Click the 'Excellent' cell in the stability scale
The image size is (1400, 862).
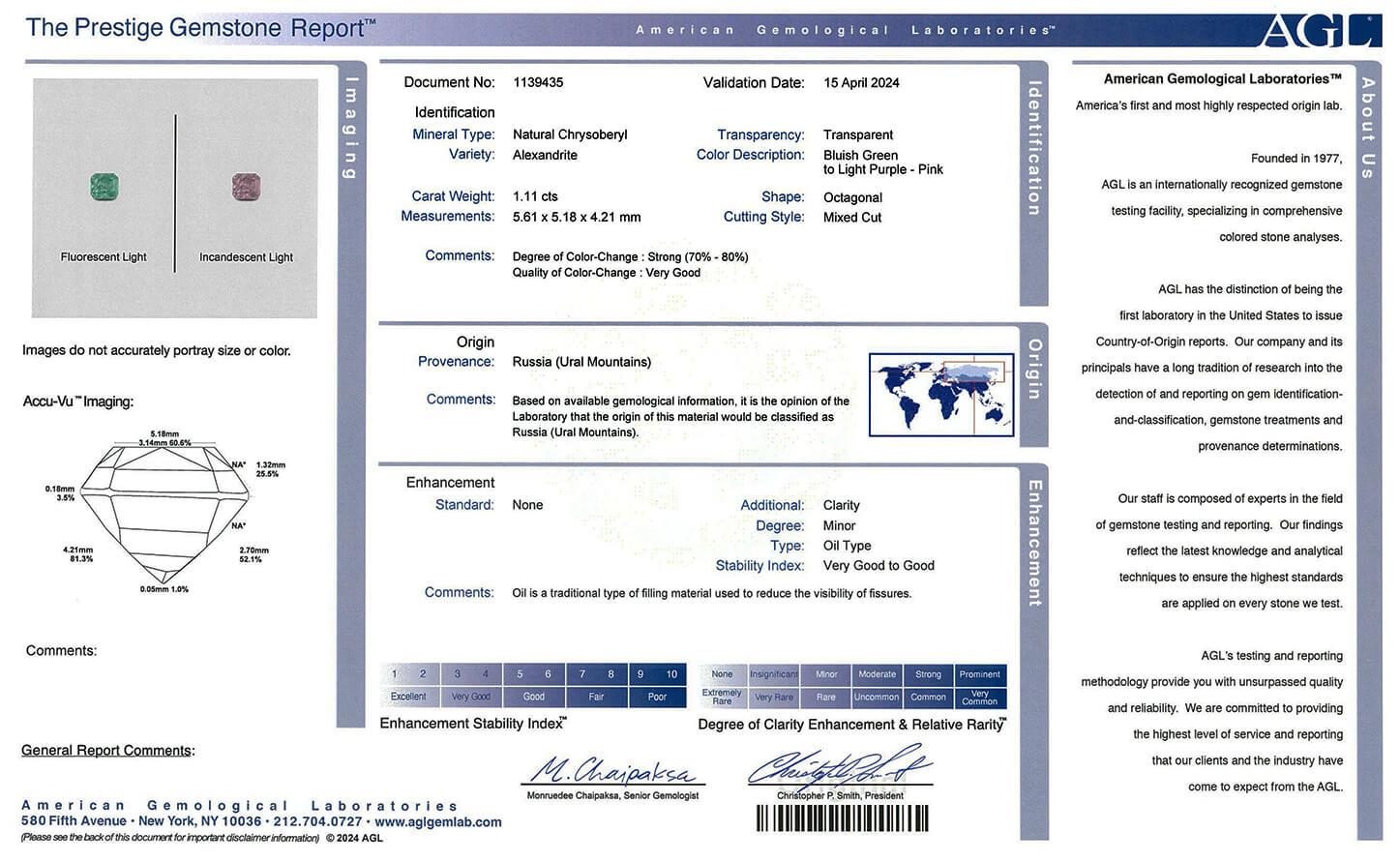tap(408, 698)
